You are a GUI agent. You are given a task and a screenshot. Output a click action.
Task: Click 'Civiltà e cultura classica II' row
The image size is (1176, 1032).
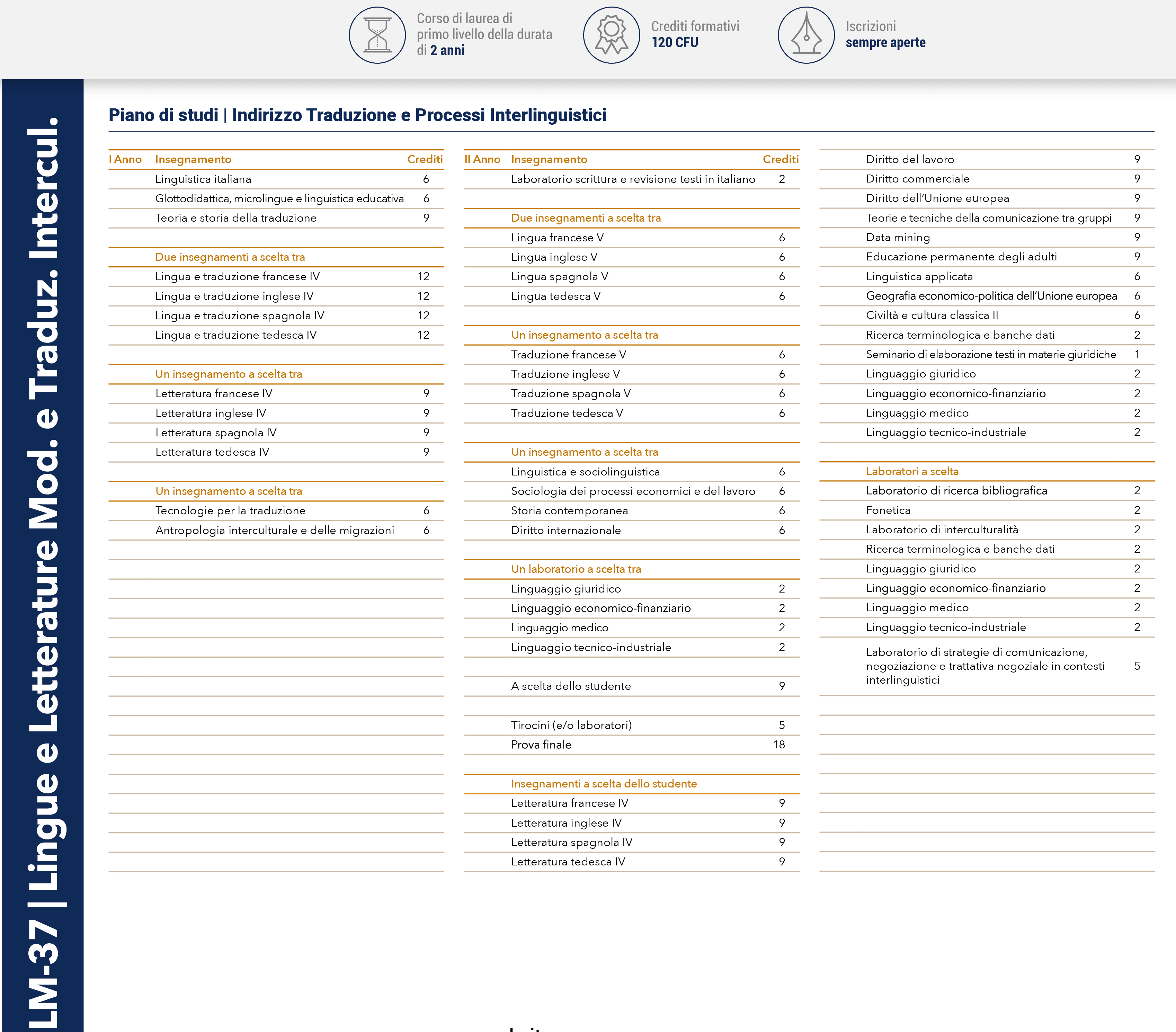[x=987, y=316]
